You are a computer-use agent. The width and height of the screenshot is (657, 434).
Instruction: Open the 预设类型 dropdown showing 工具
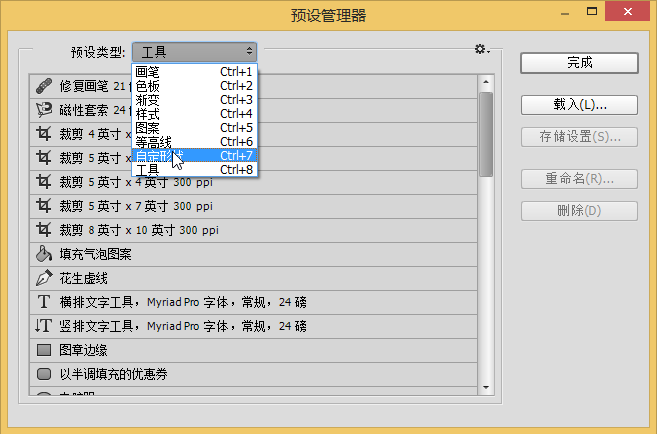194,52
